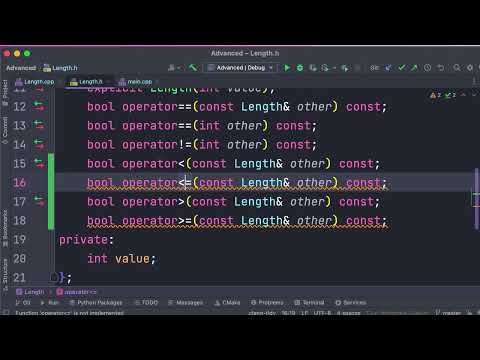Click the operator<= breadcrumb
The width and height of the screenshot is (480, 360).
tap(76, 292)
